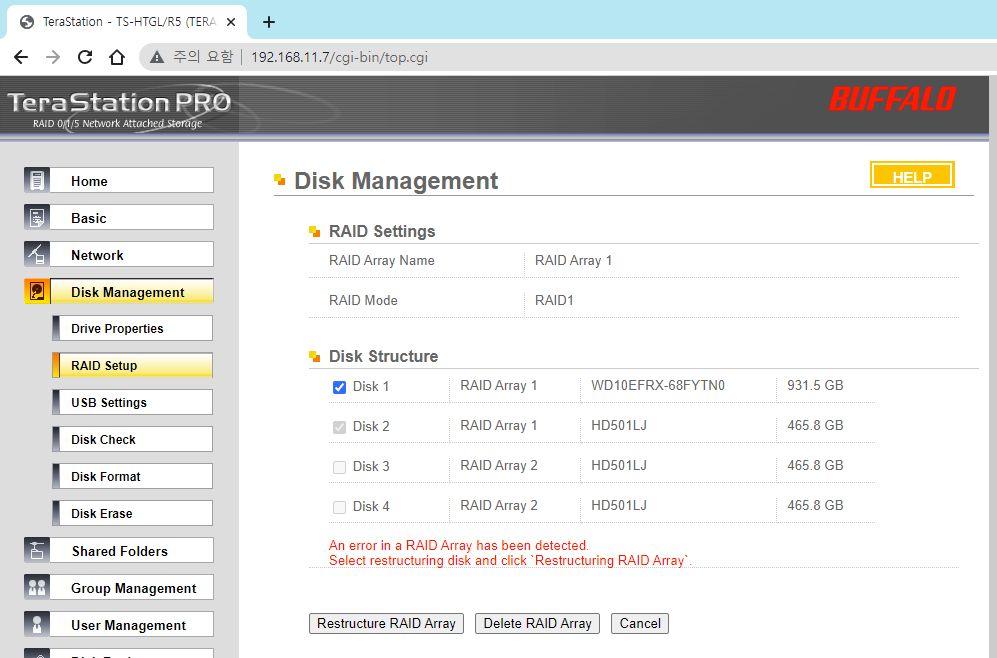Image resolution: width=997 pixels, height=658 pixels.
Task: Go back with browser back arrow
Action: (x=21, y=57)
